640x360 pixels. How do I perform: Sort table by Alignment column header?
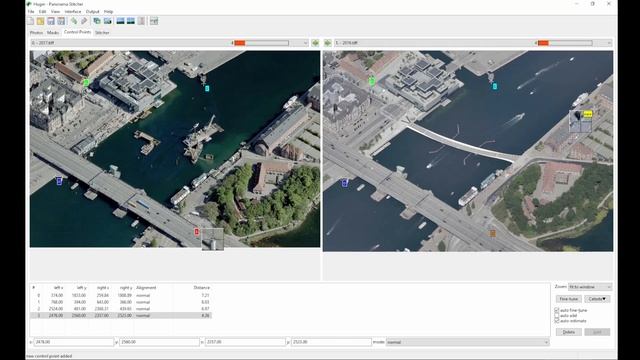coord(146,288)
